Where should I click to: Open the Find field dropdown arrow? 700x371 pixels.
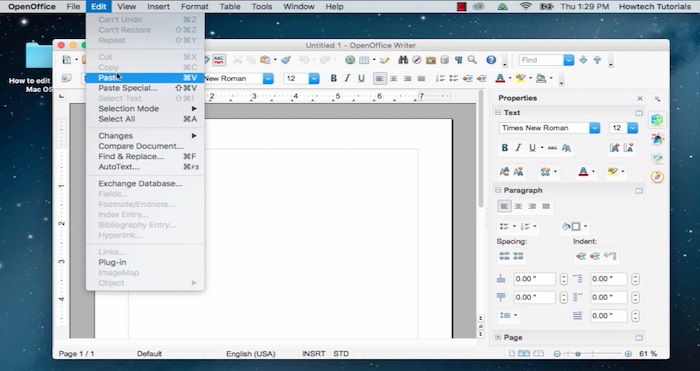[x=568, y=60]
